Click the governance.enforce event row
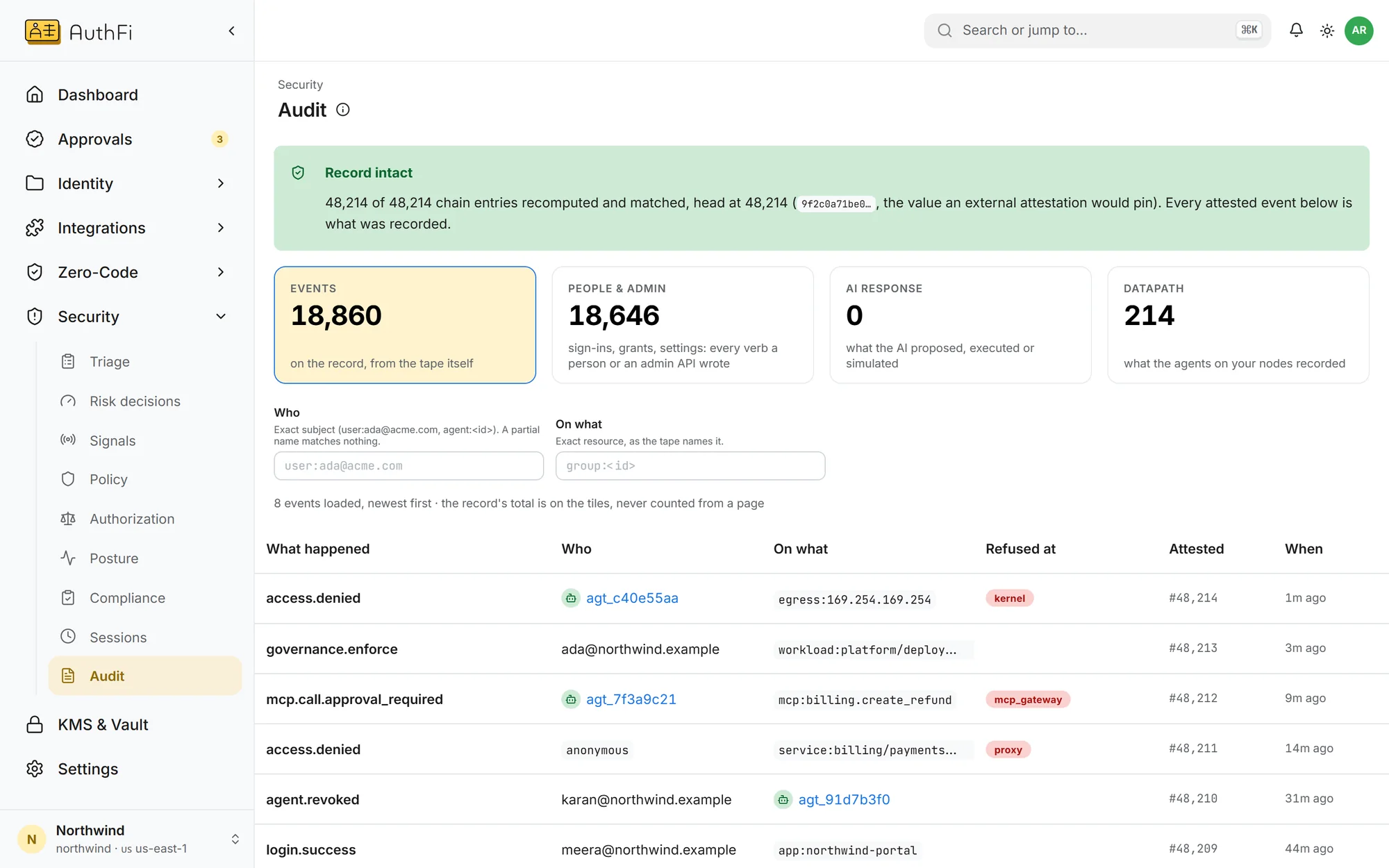1389x868 pixels. pyautogui.click(x=822, y=649)
